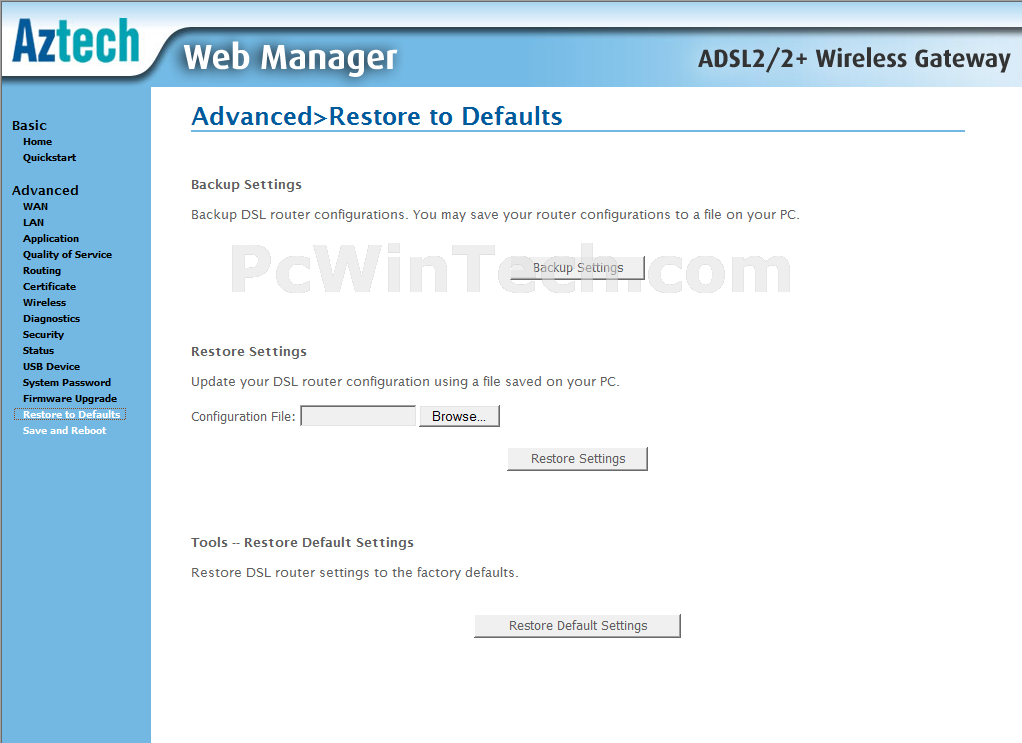The image size is (1022, 743).
Task: Select Security from the sidebar
Action: [44, 334]
